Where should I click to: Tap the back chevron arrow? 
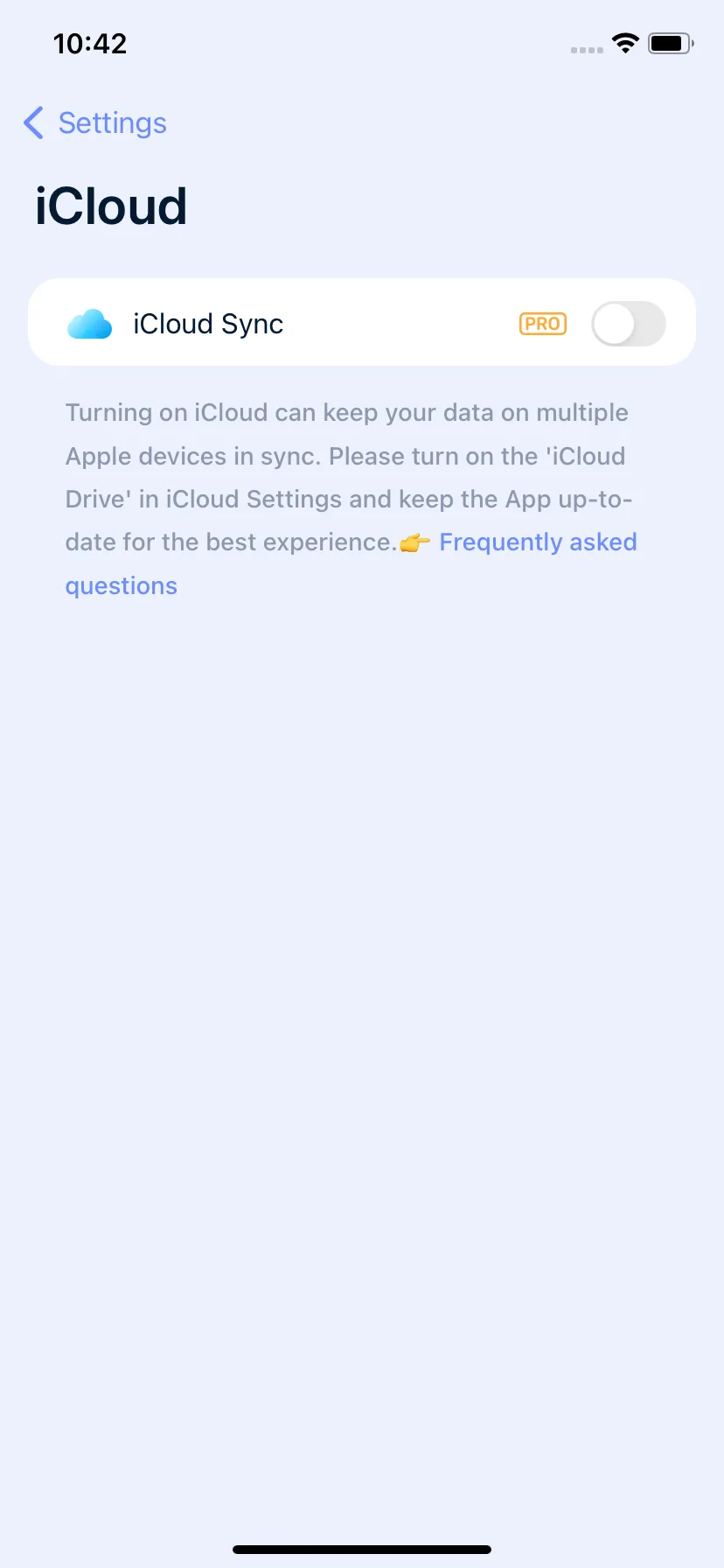(x=33, y=123)
